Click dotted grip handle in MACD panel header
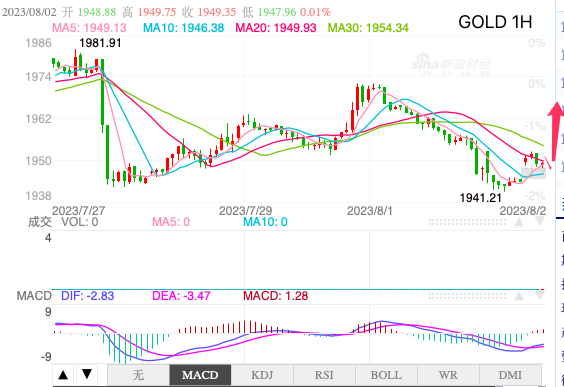The width and height of the screenshot is (564, 387). click(x=467, y=296)
